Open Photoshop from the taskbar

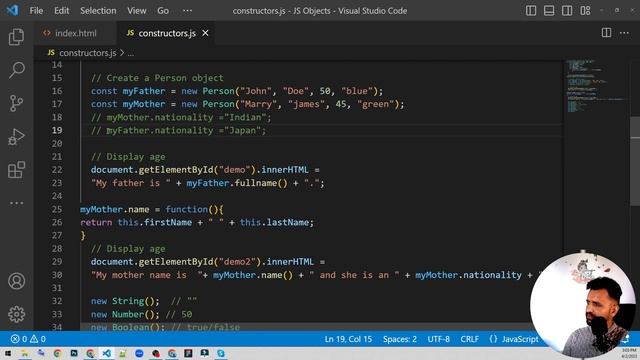click(74, 353)
